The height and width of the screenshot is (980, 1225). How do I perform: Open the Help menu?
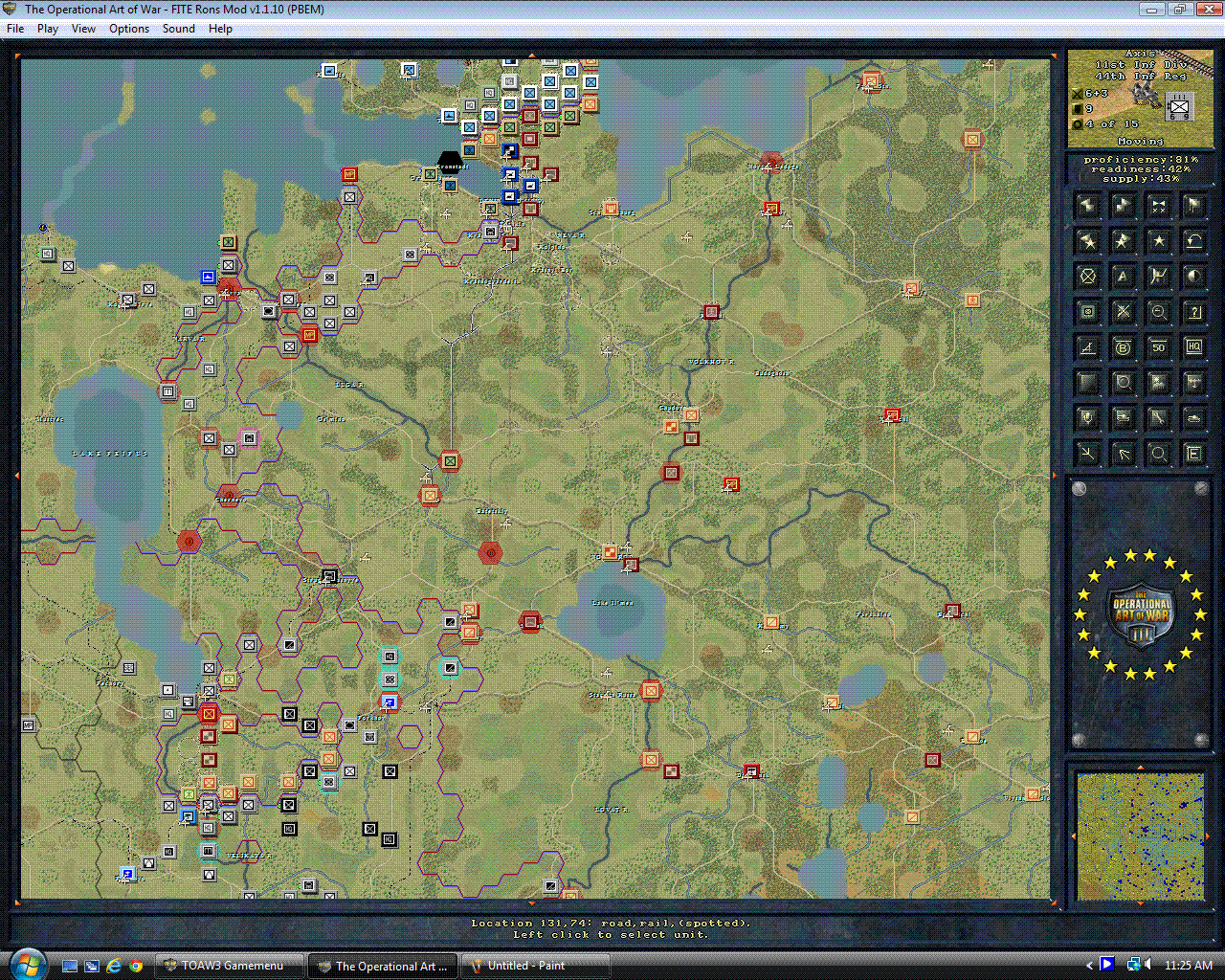click(x=220, y=29)
